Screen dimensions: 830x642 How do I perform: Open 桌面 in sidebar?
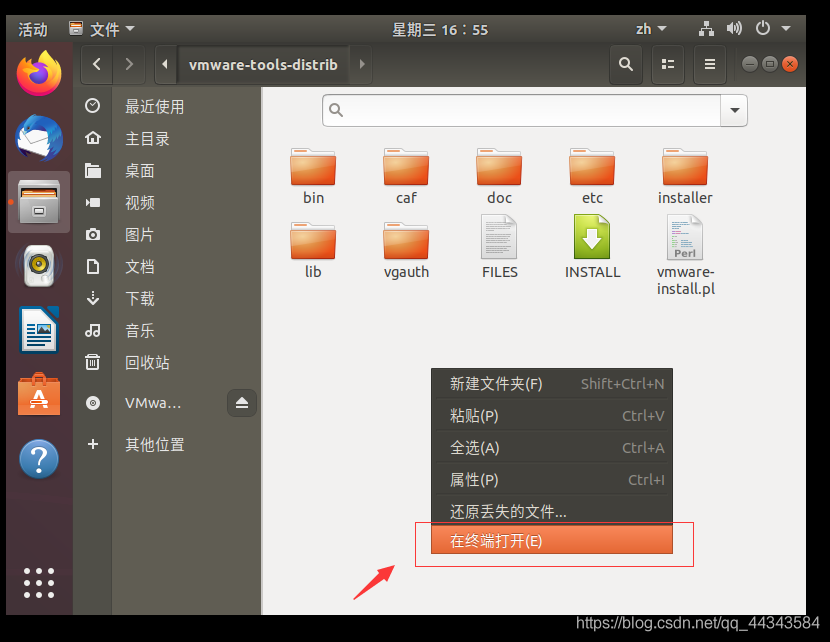167,170
